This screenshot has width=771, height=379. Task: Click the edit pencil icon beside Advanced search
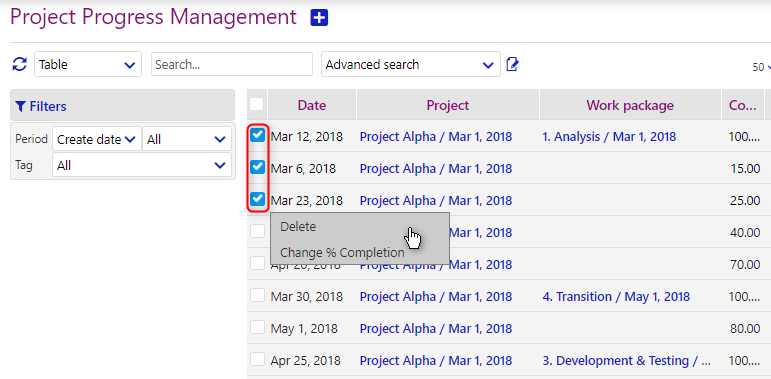pyautogui.click(x=512, y=64)
